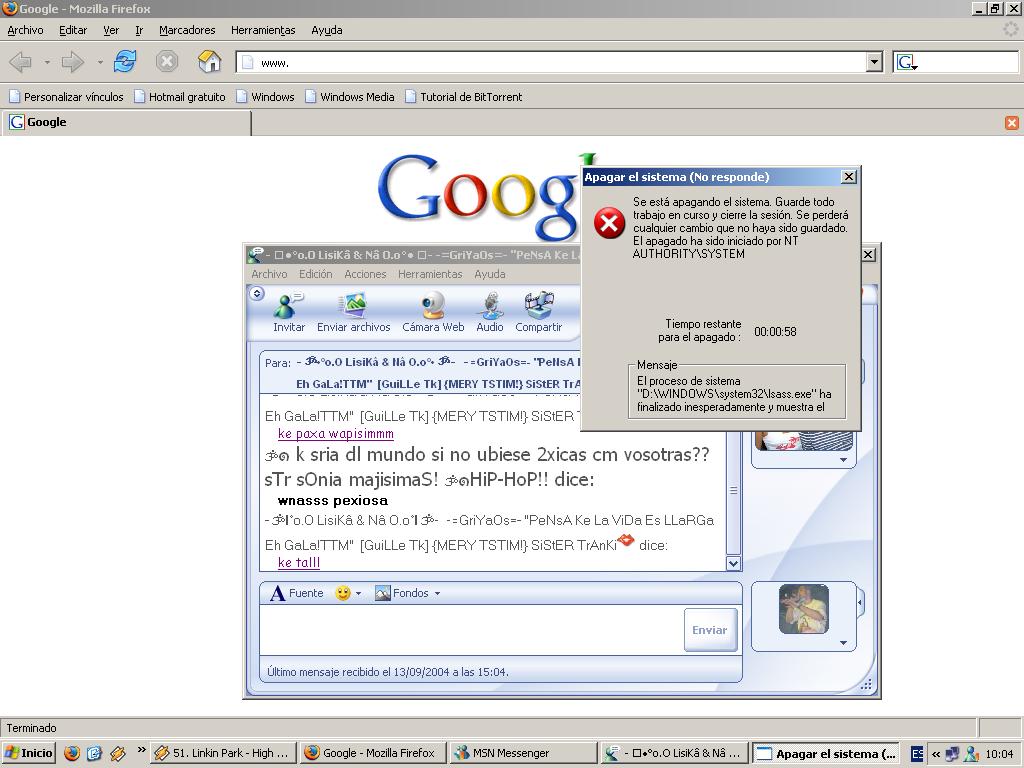The image size is (1024, 768).
Task: Click the chat message input box
Action: tap(471, 630)
